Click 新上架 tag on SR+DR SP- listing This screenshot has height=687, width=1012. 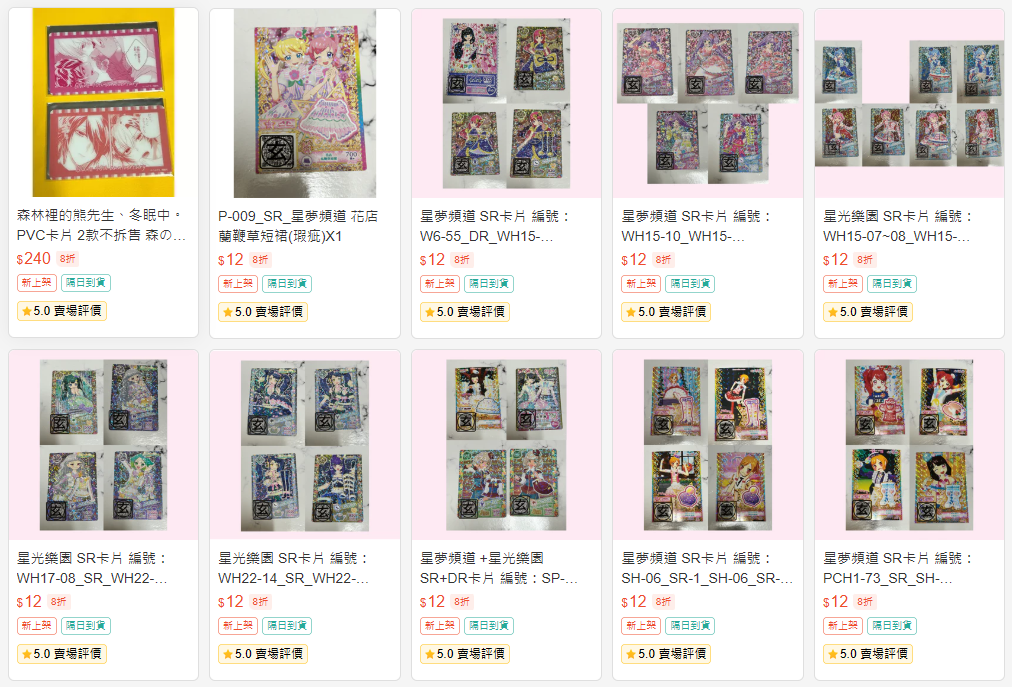tap(440, 626)
